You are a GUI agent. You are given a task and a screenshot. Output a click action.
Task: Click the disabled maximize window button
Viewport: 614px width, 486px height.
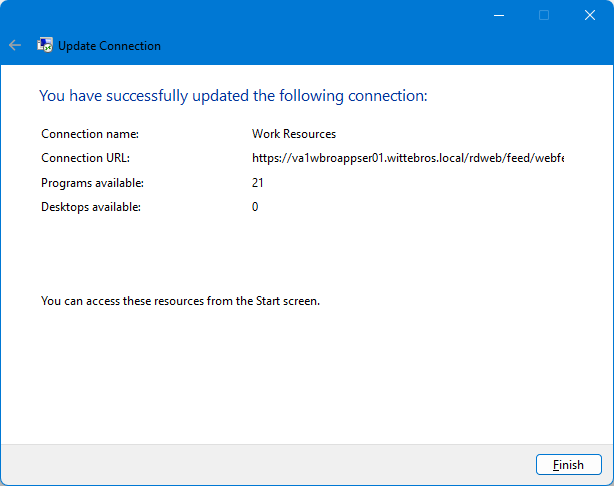coord(544,15)
